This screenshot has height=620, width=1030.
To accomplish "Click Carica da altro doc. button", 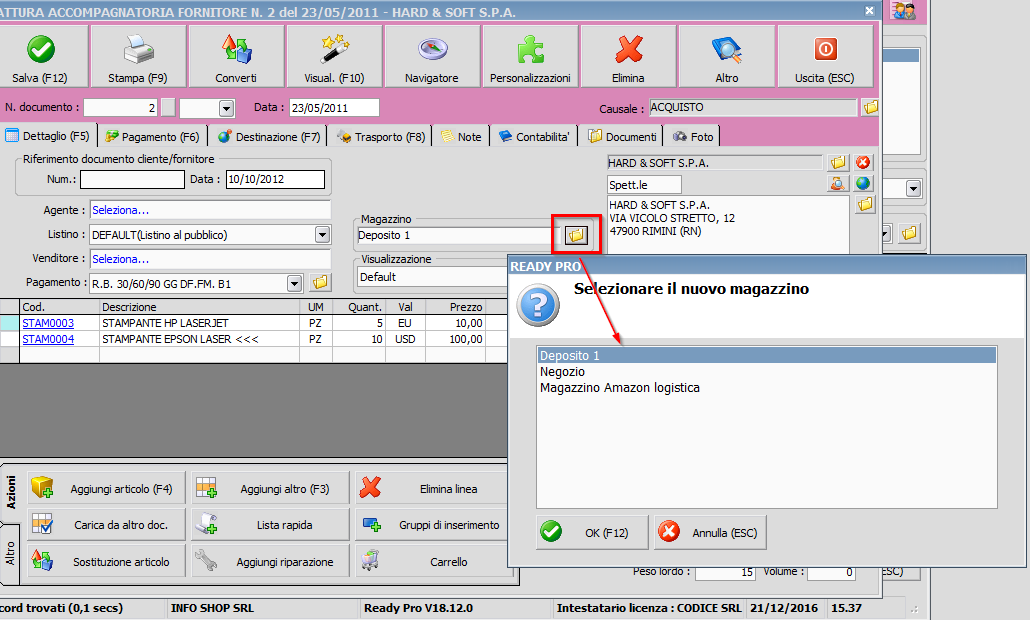I will point(106,524).
